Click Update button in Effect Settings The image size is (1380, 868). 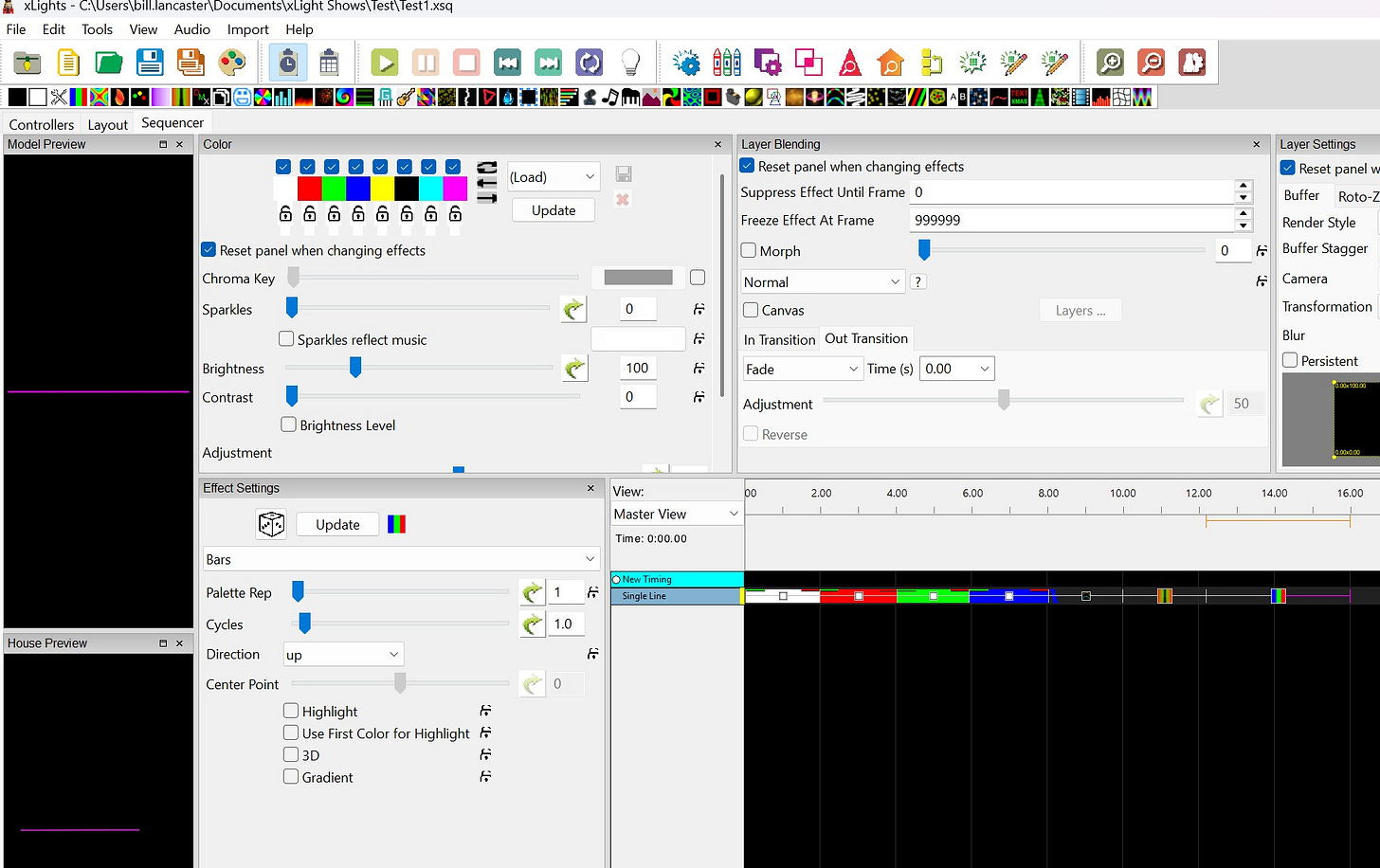pyautogui.click(x=337, y=524)
